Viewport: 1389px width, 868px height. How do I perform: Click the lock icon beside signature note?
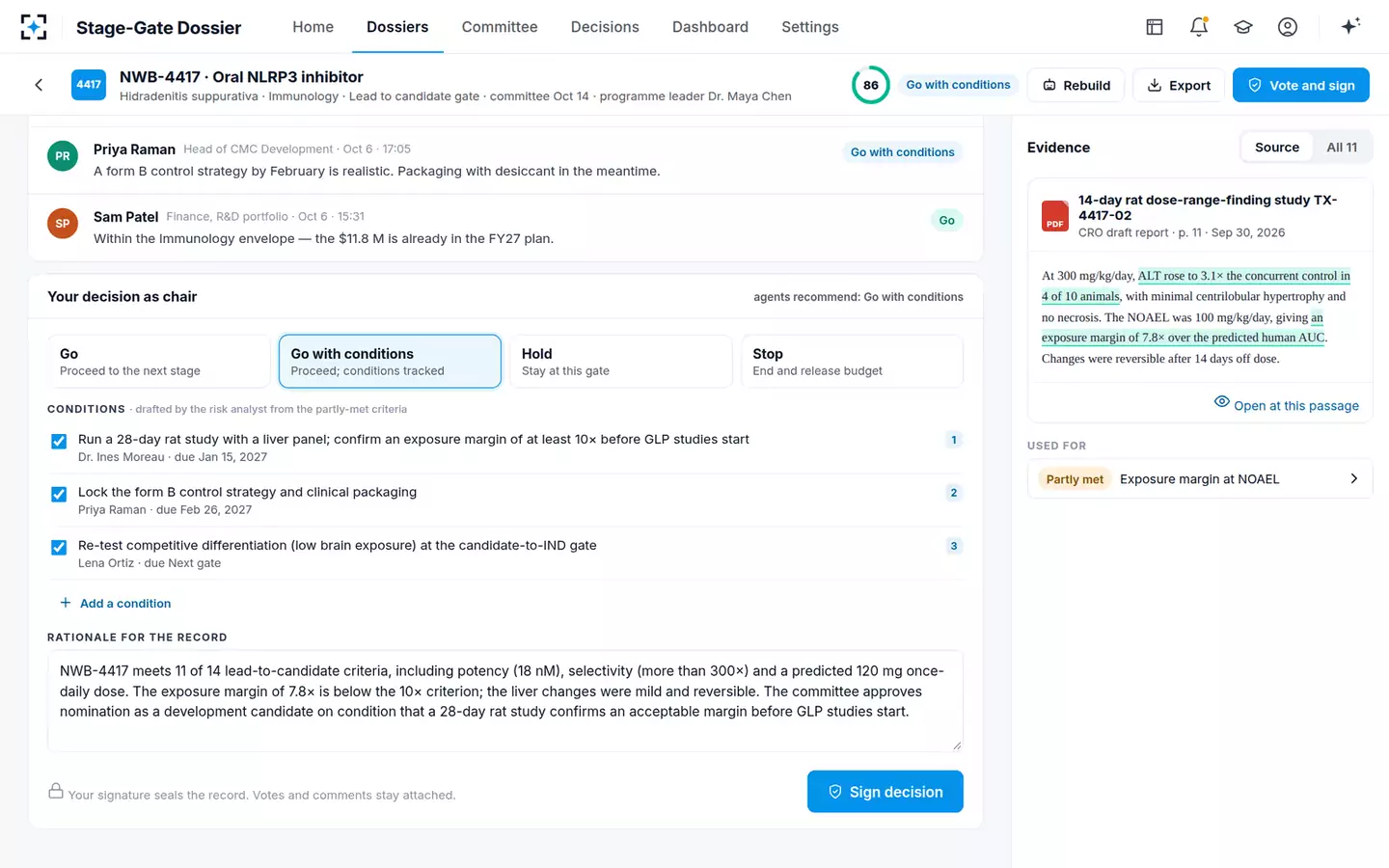[x=56, y=791]
